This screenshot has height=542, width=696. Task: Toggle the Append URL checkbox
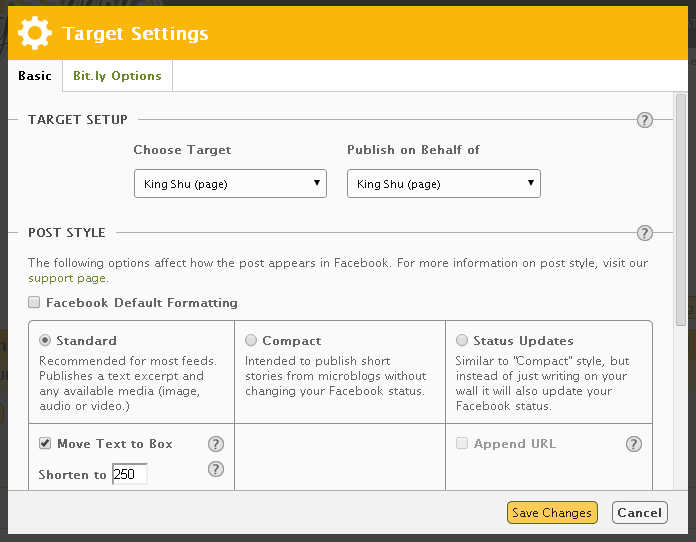(x=462, y=443)
